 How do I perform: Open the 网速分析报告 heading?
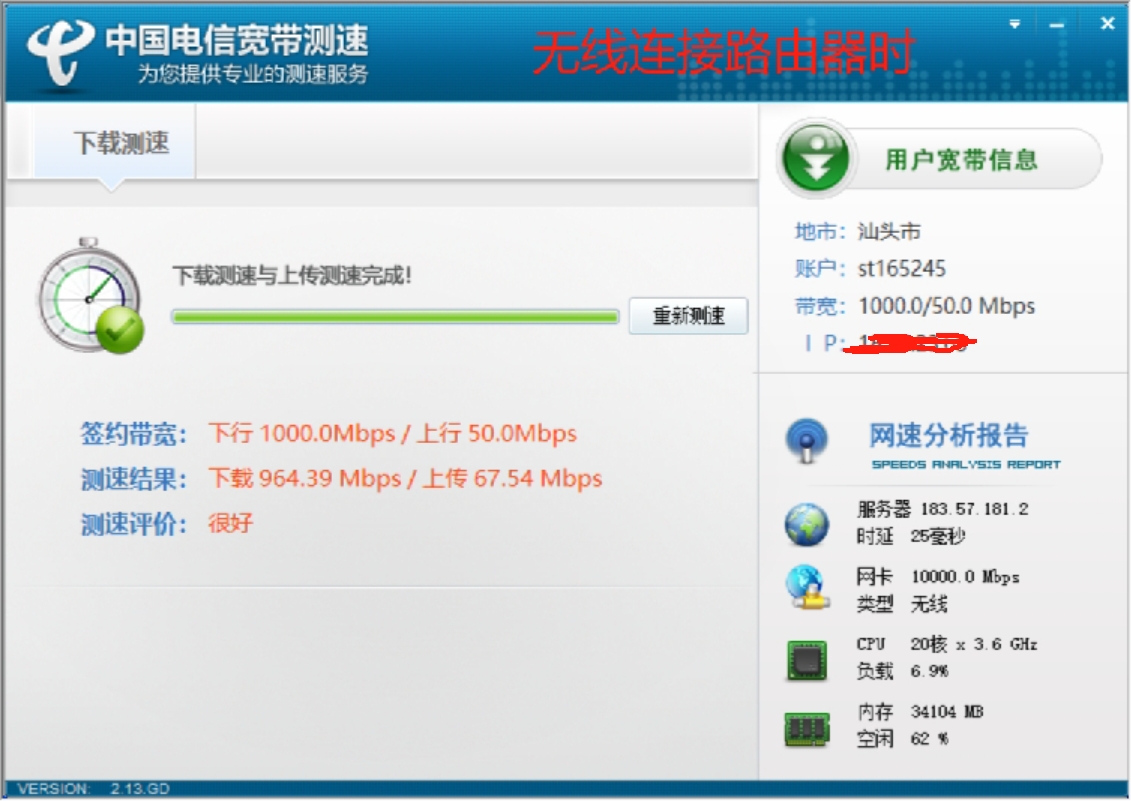point(948,435)
